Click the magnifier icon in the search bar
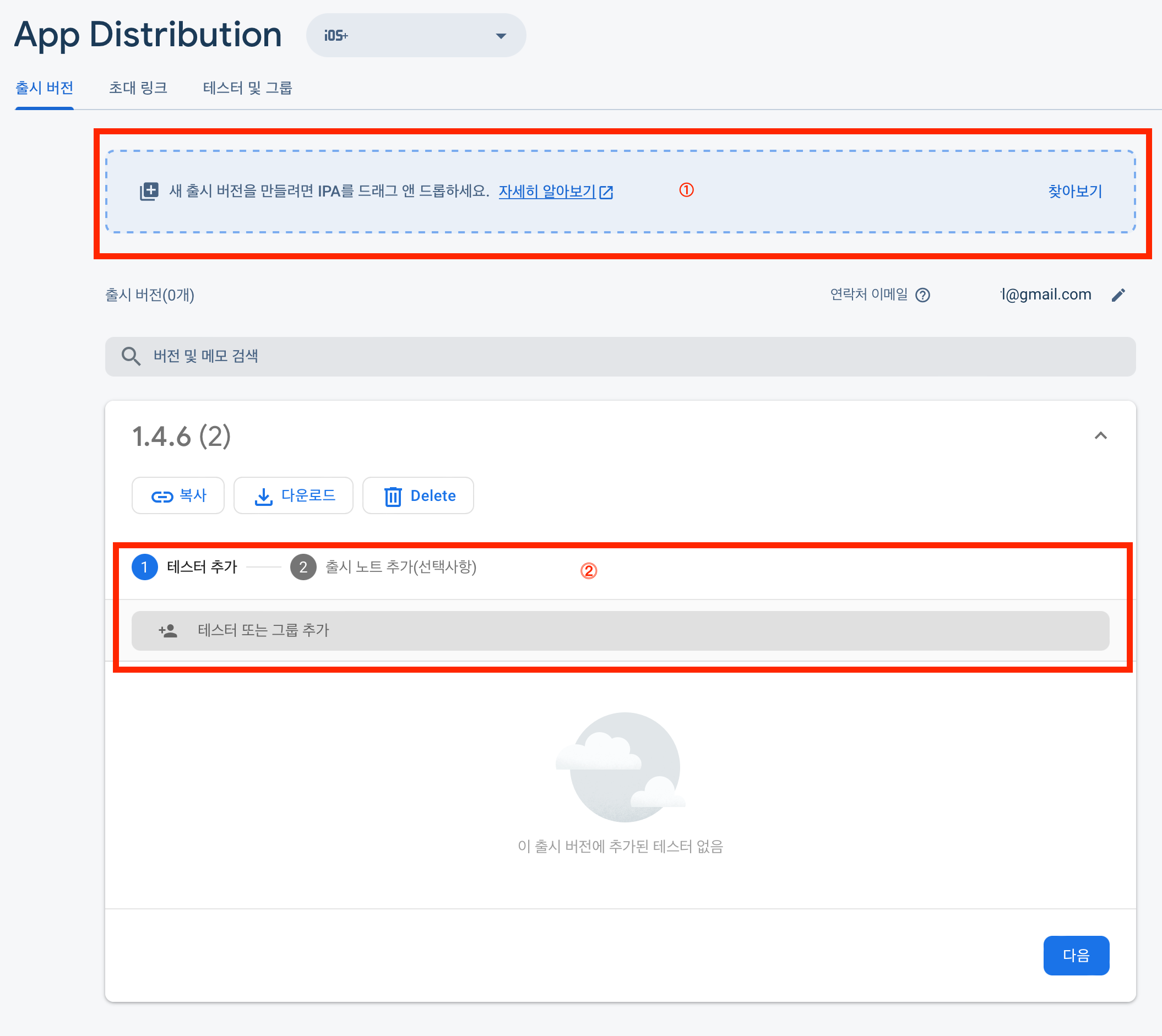Viewport: 1162px width, 1036px height. point(131,356)
